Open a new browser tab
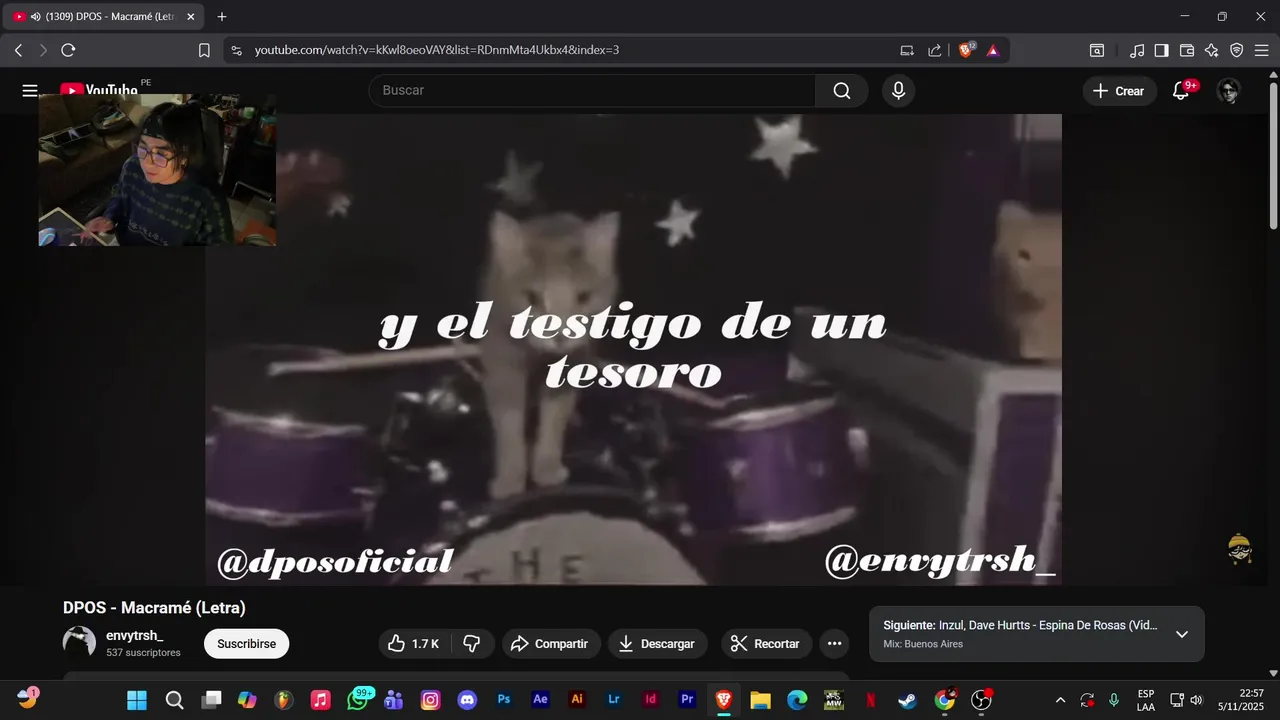1280x720 pixels. tap(222, 17)
